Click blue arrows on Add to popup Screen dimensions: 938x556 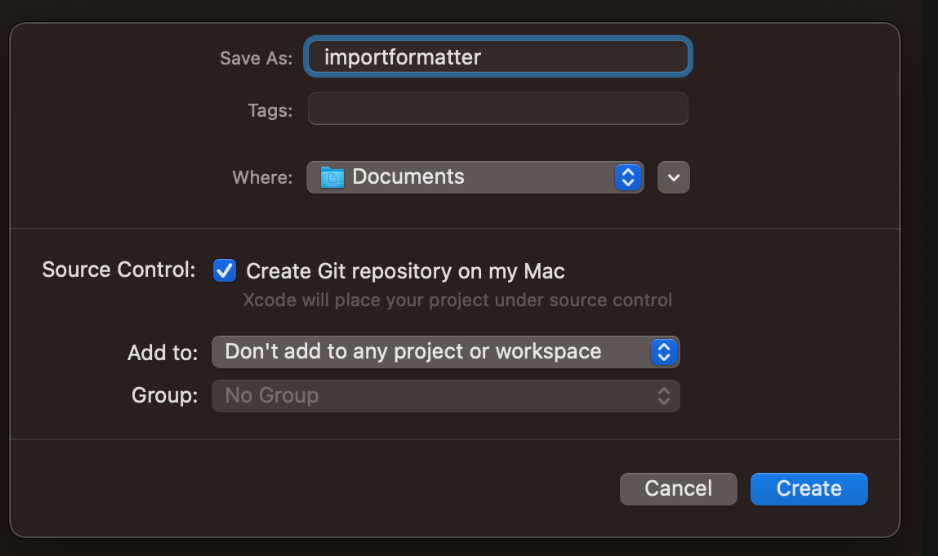pos(663,352)
